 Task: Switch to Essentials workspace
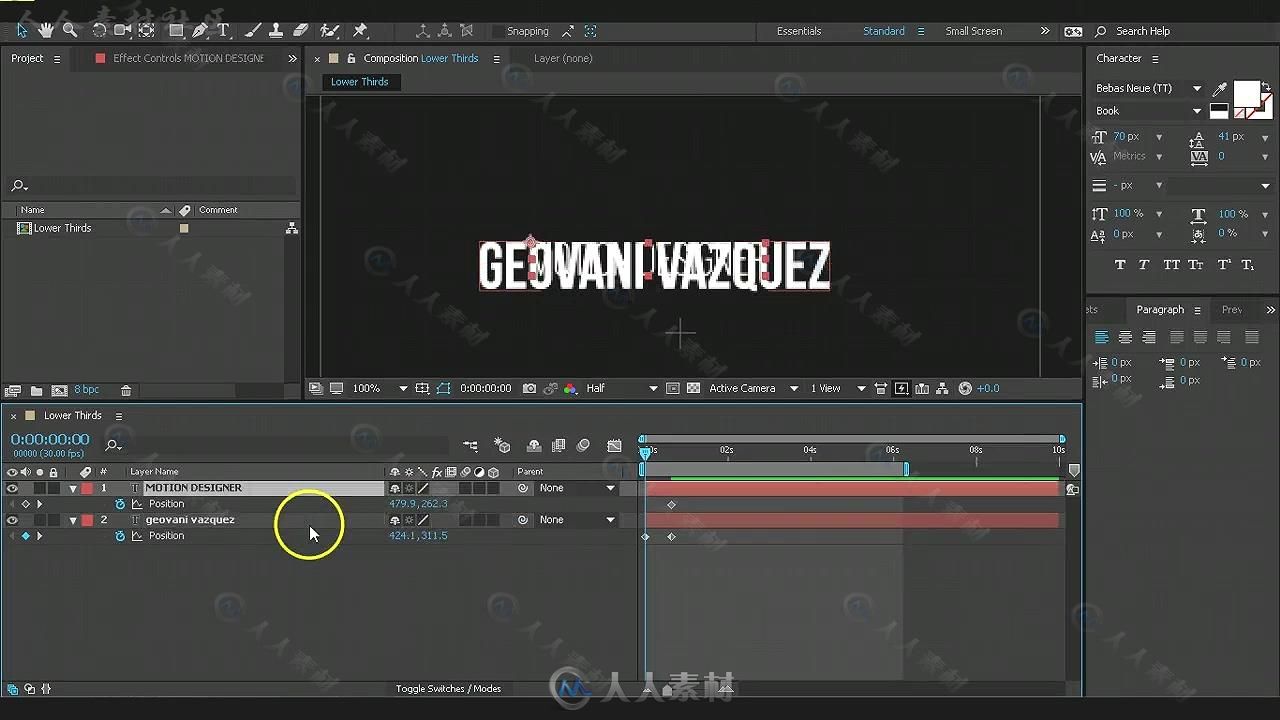799,31
